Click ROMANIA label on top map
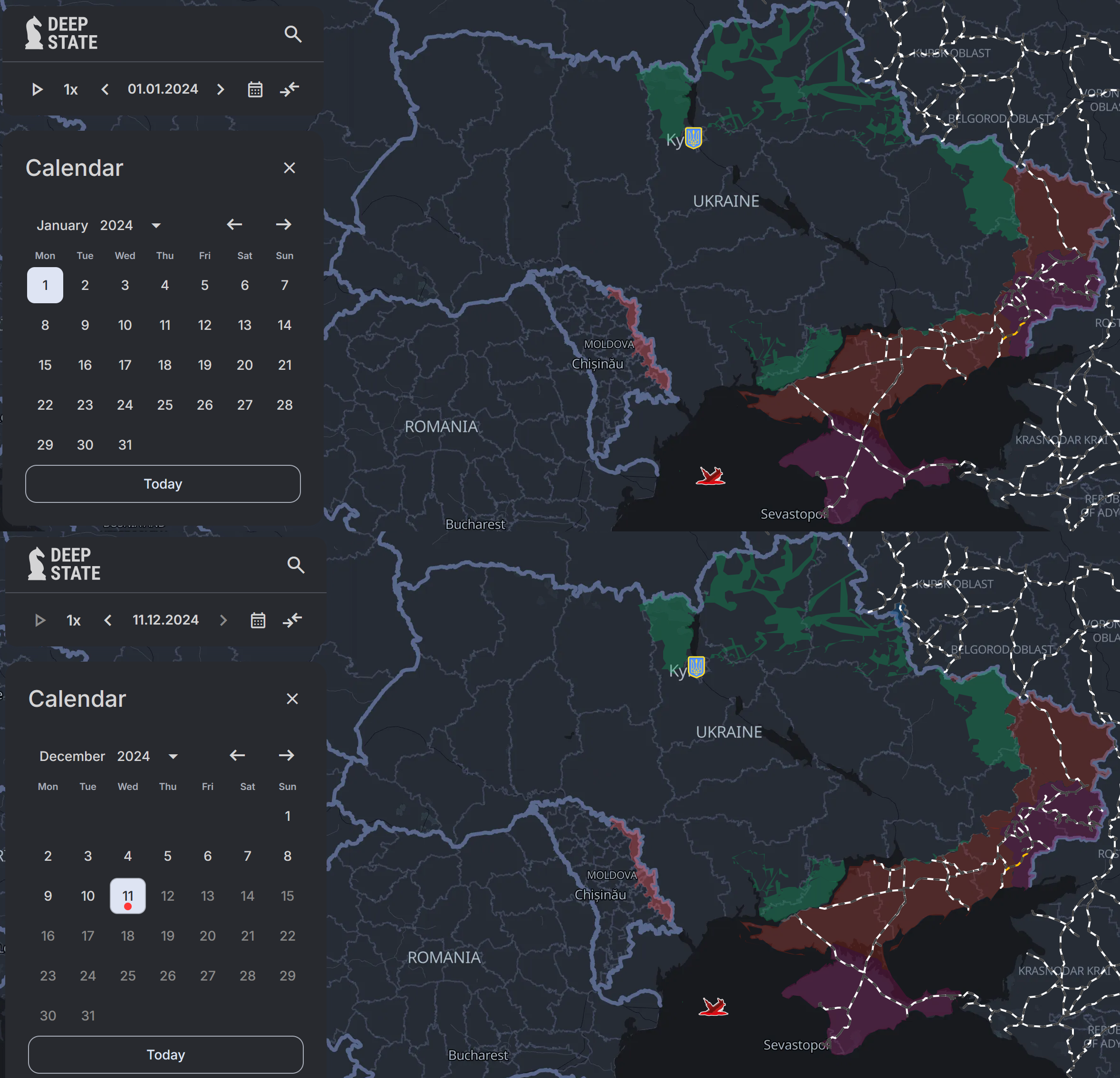The image size is (1120, 1078). coord(441,427)
